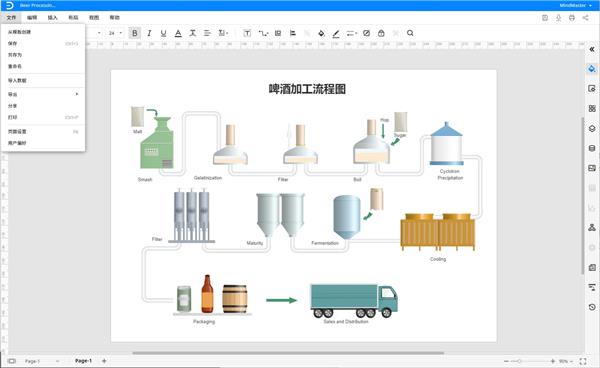Select the connector line tool
Viewport: 600px width, 368px height.
coord(263,33)
